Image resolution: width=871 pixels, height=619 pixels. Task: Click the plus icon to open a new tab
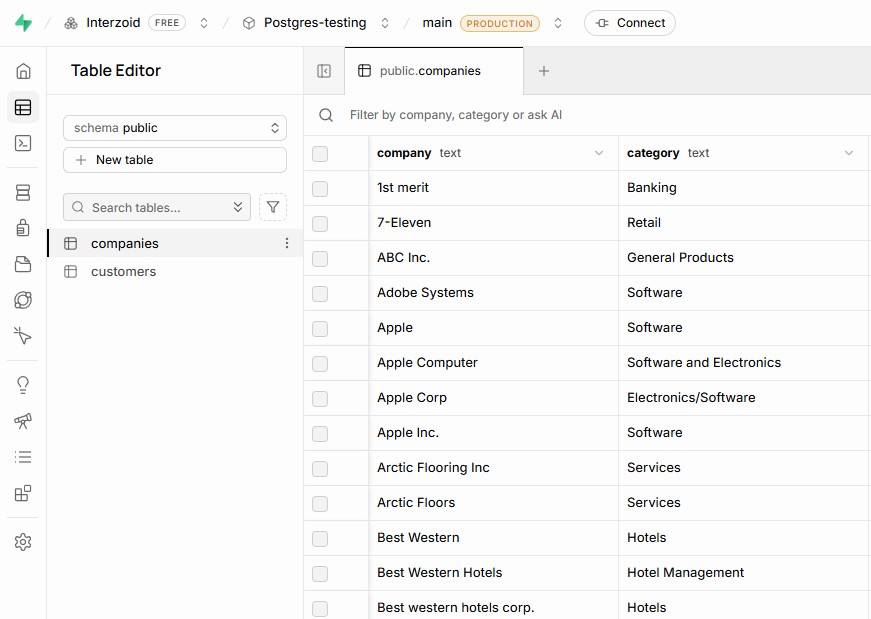544,71
